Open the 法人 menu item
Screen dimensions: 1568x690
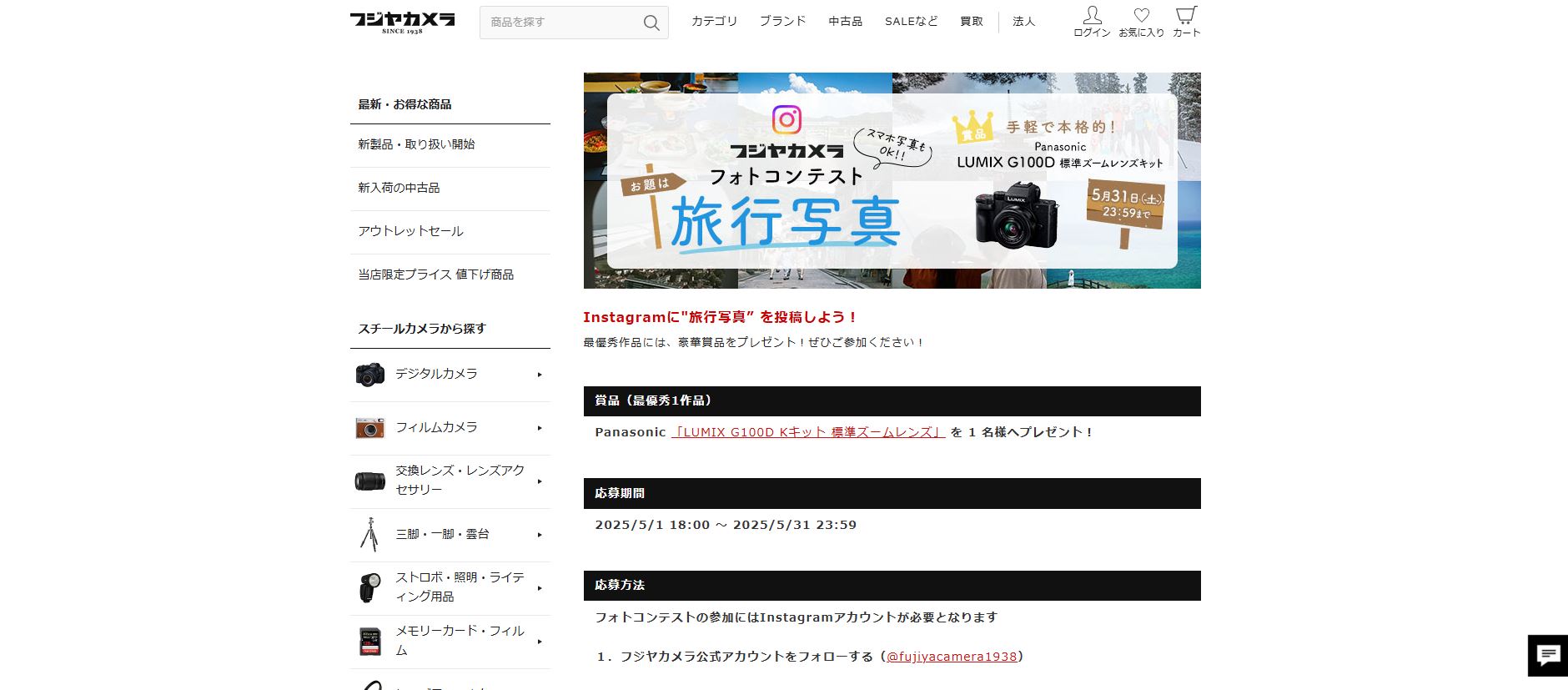(x=1023, y=22)
